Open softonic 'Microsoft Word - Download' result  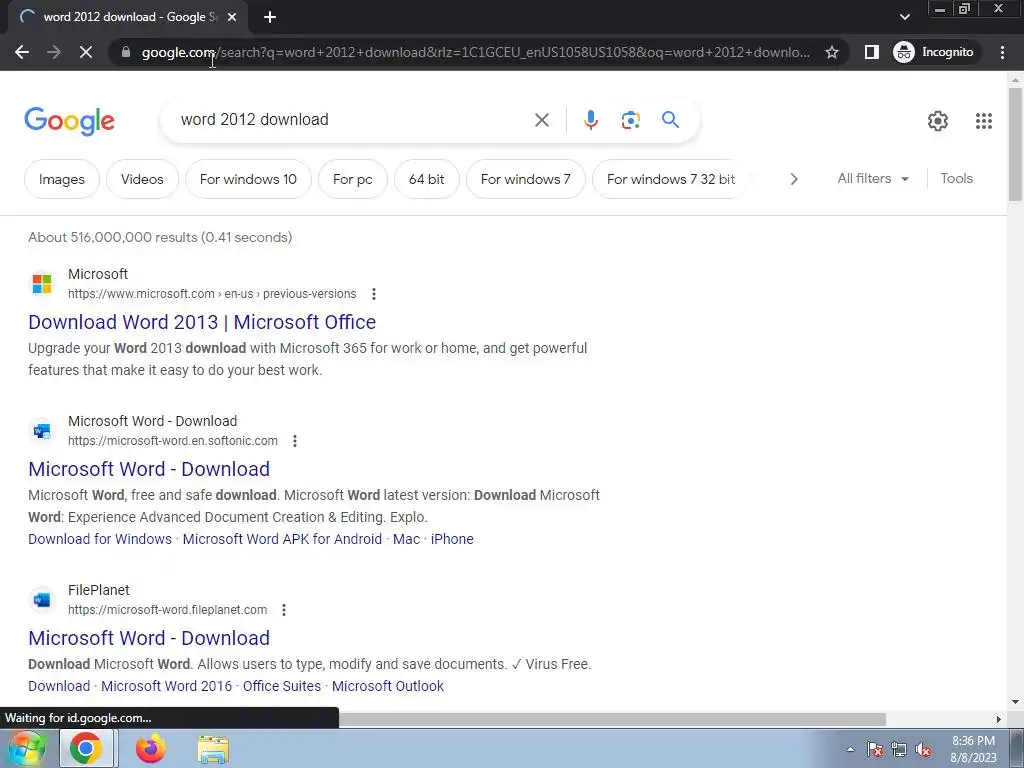pyautogui.click(x=149, y=469)
